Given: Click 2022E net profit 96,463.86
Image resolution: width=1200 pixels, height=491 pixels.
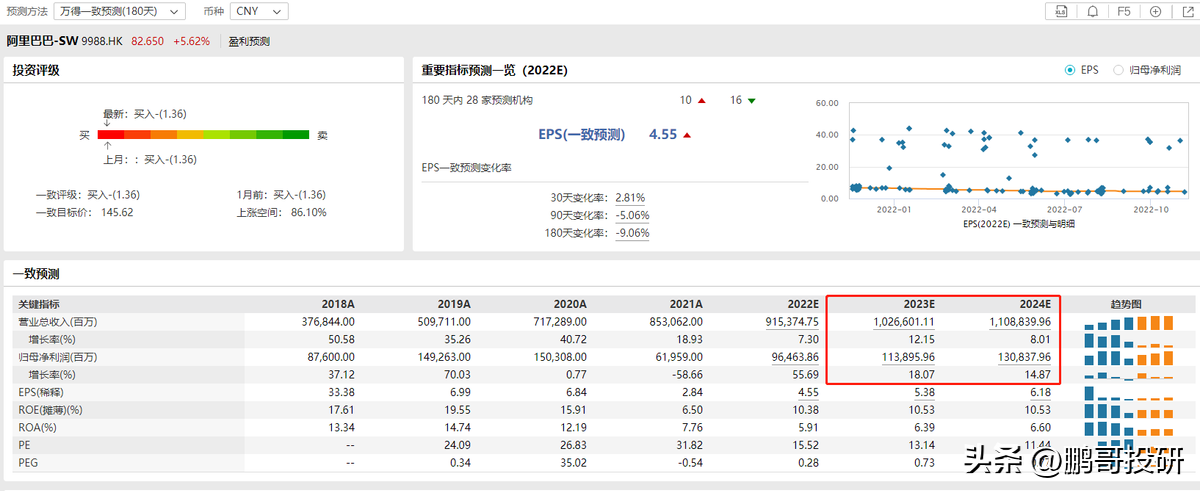Looking at the screenshot, I should tap(793, 357).
